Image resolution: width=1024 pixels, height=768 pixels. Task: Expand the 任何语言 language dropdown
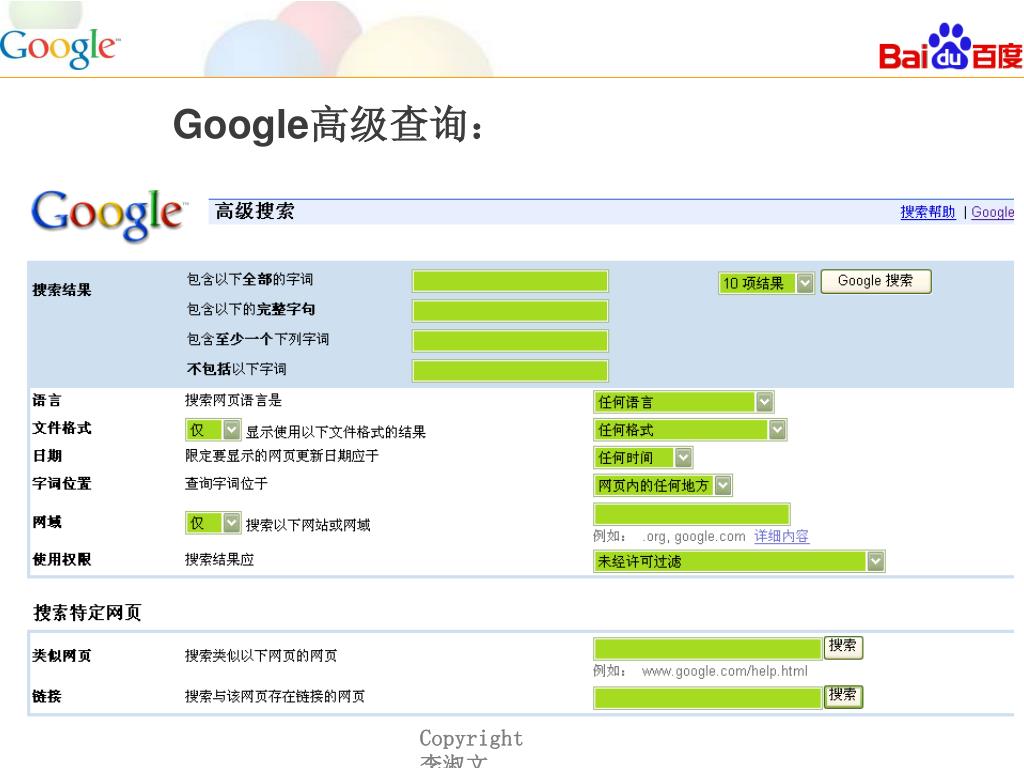point(684,402)
